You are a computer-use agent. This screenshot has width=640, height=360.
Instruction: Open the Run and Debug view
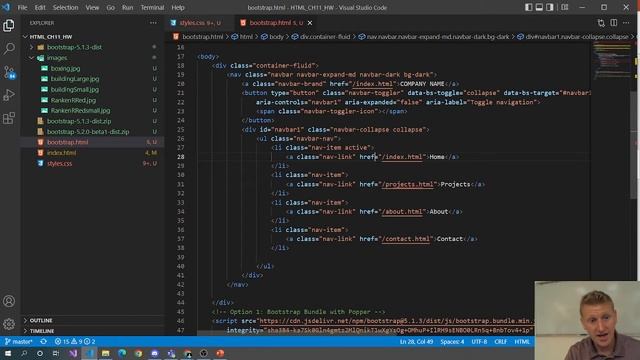point(9,95)
